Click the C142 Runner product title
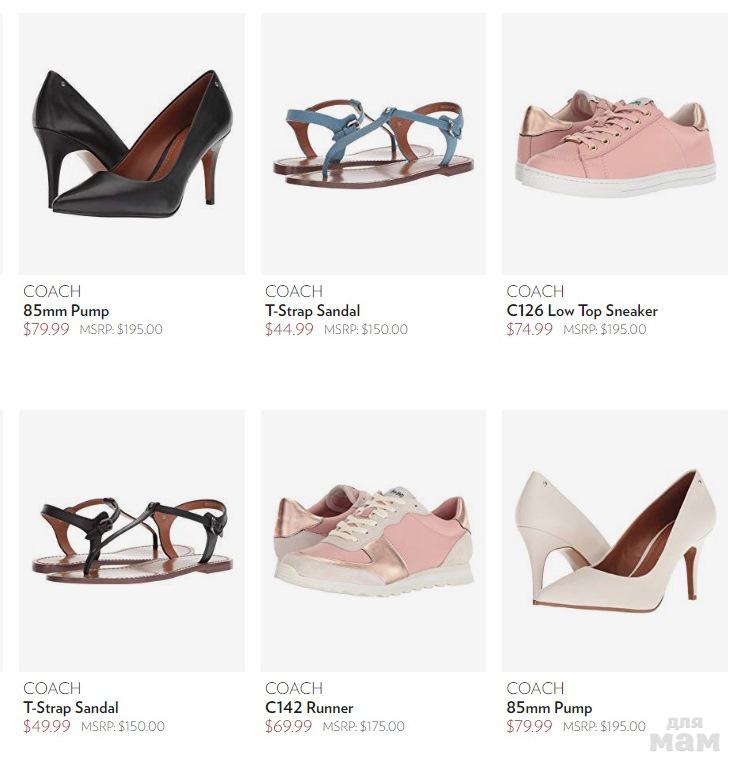The width and height of the screenshot is (735, 766). [309, 708]
